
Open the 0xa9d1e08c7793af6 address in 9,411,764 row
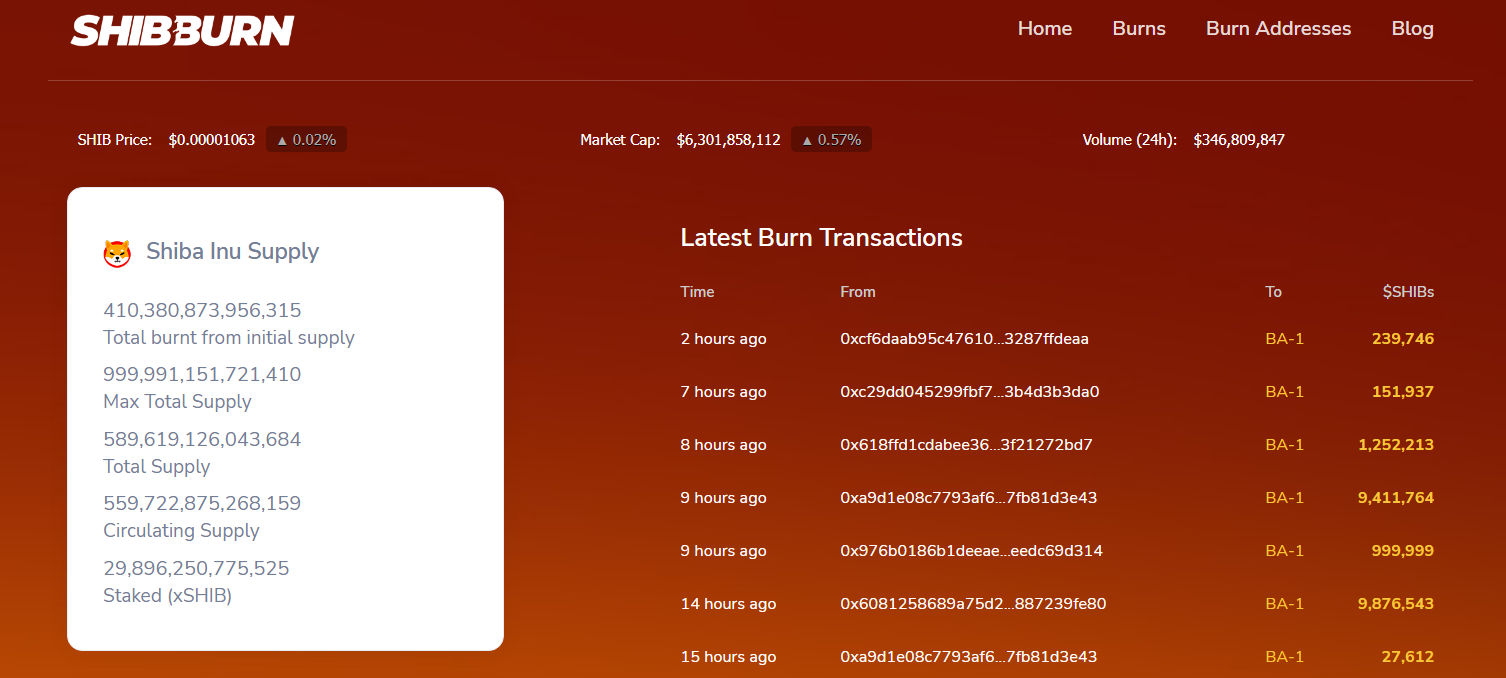pos(969,498)
